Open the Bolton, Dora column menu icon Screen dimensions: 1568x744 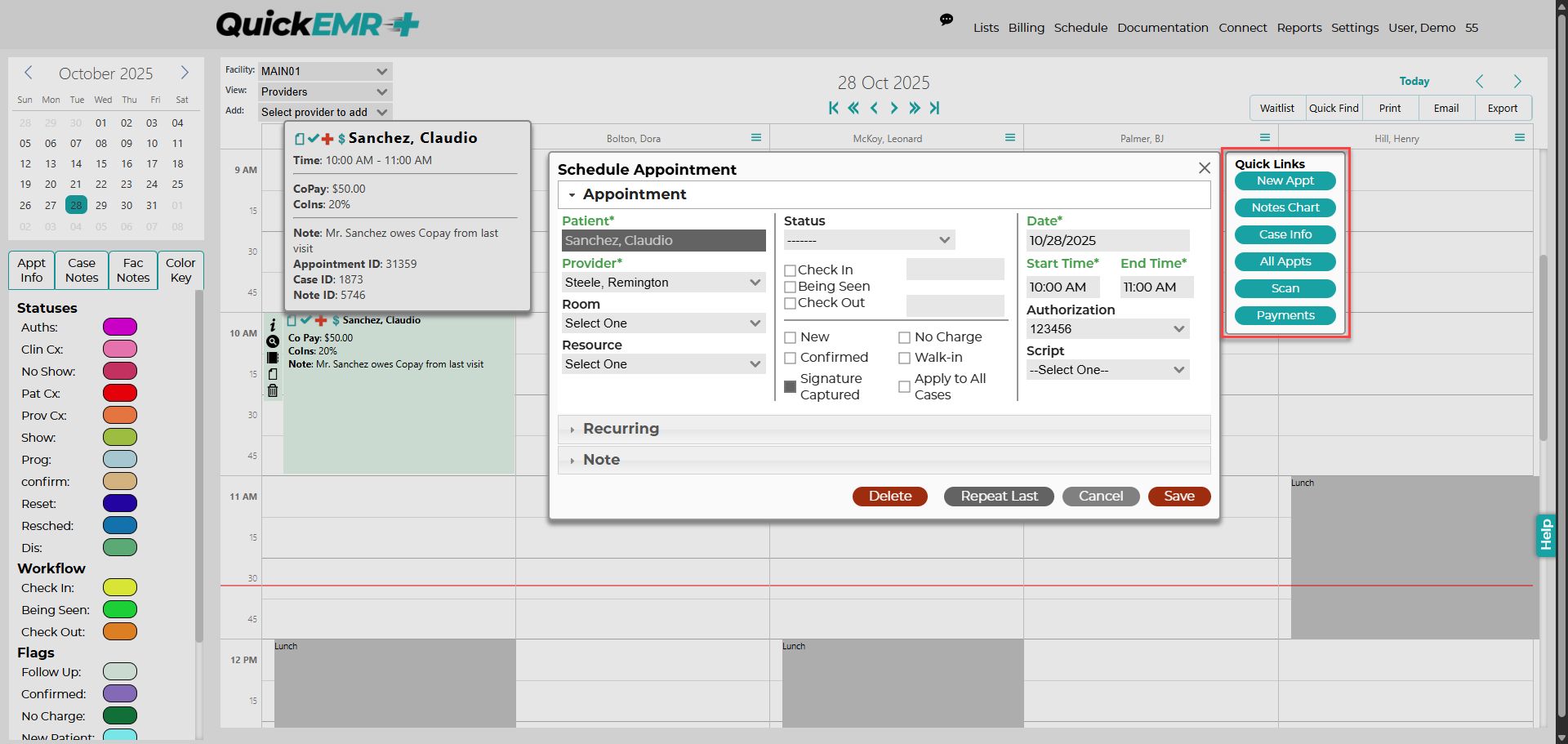click(x=756, y=137)
